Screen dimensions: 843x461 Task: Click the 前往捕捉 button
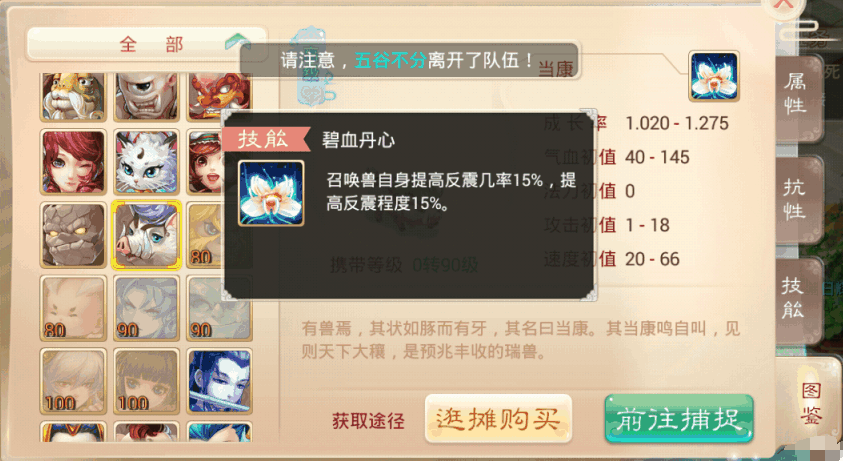679,419
